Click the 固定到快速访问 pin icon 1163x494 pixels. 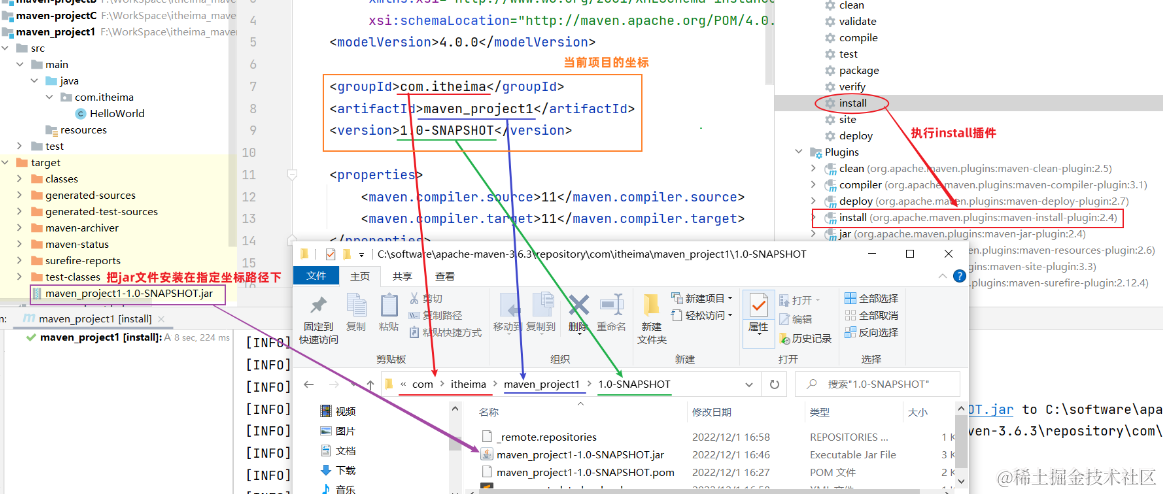[318, 305]
